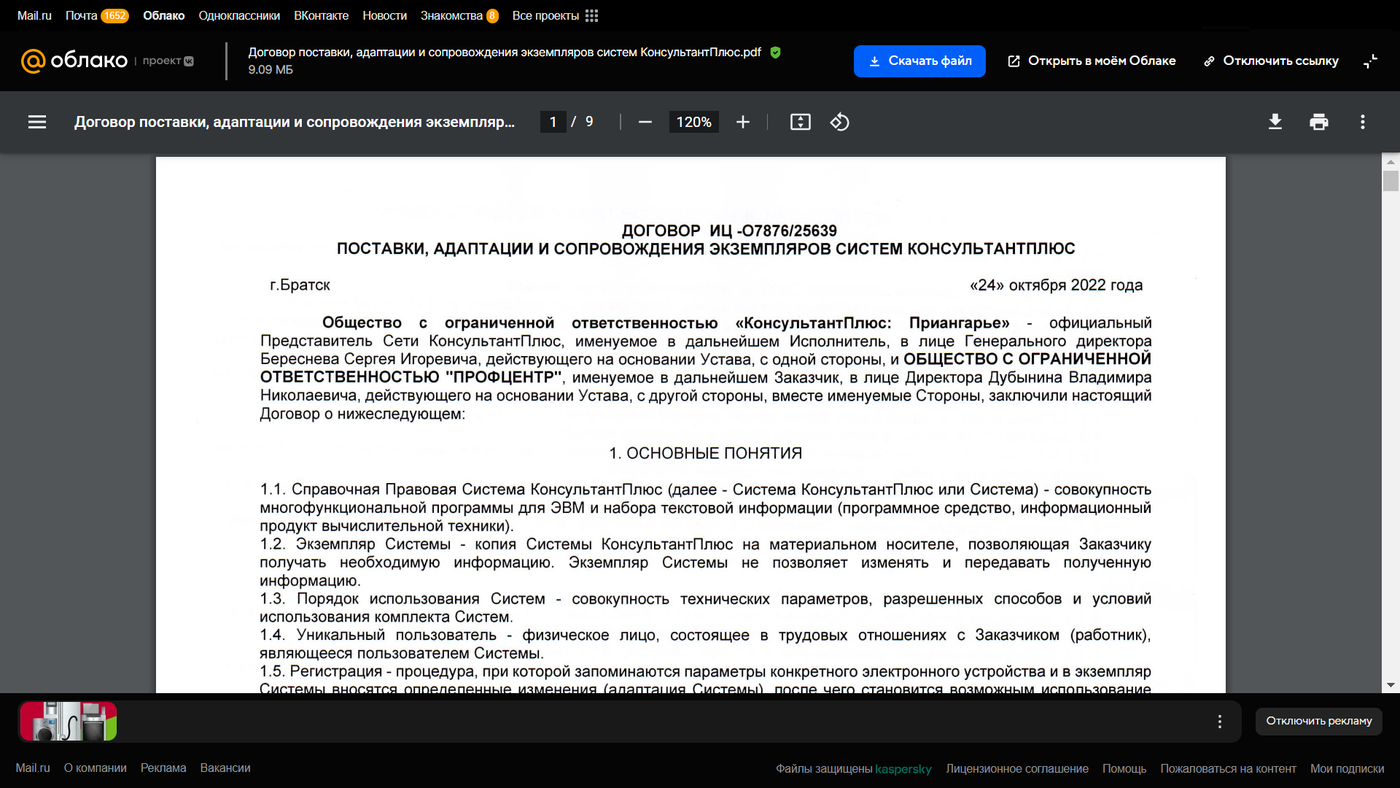Print the document using printer icon

pos(1319,122)
